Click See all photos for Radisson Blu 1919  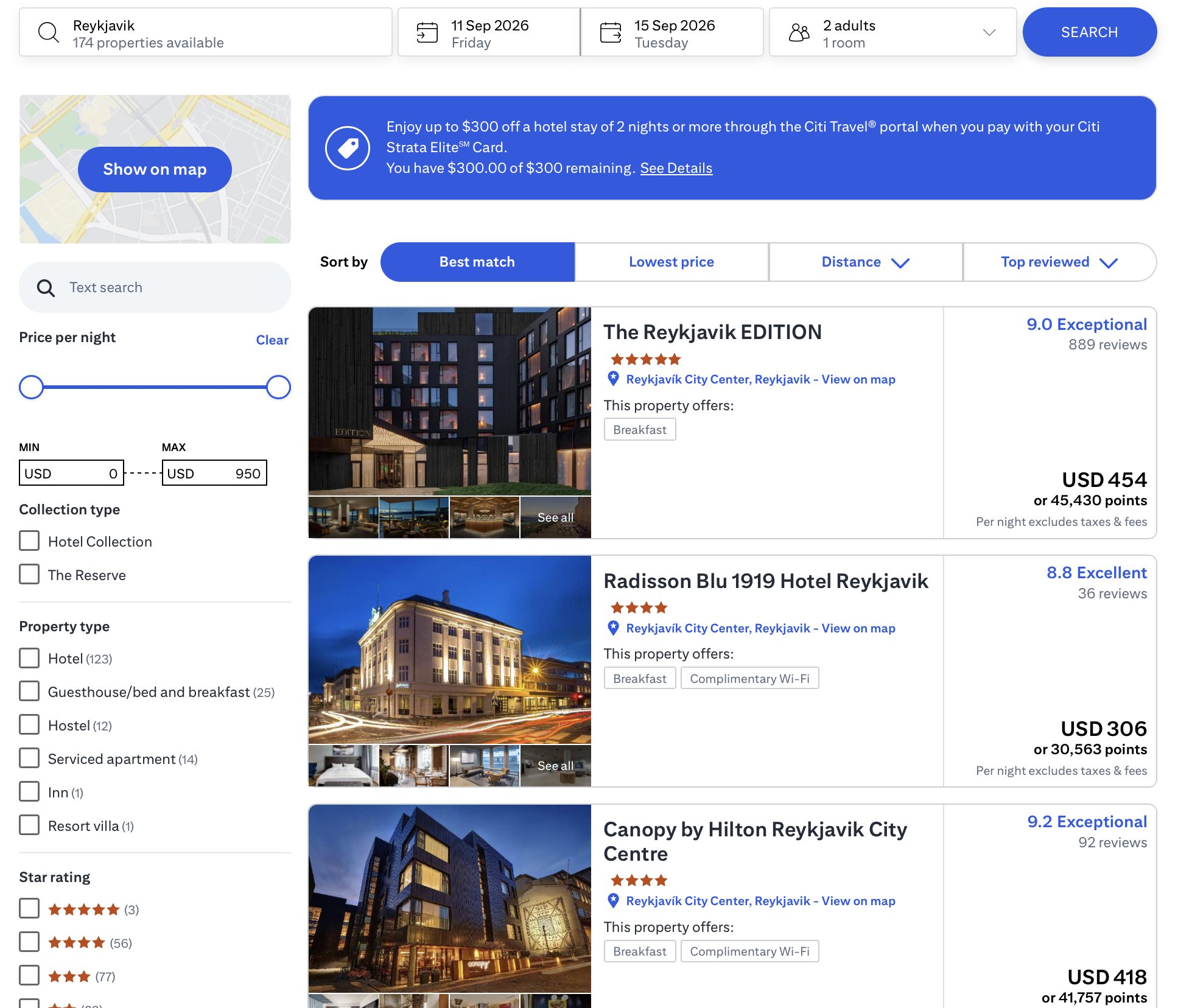(555, 765)
